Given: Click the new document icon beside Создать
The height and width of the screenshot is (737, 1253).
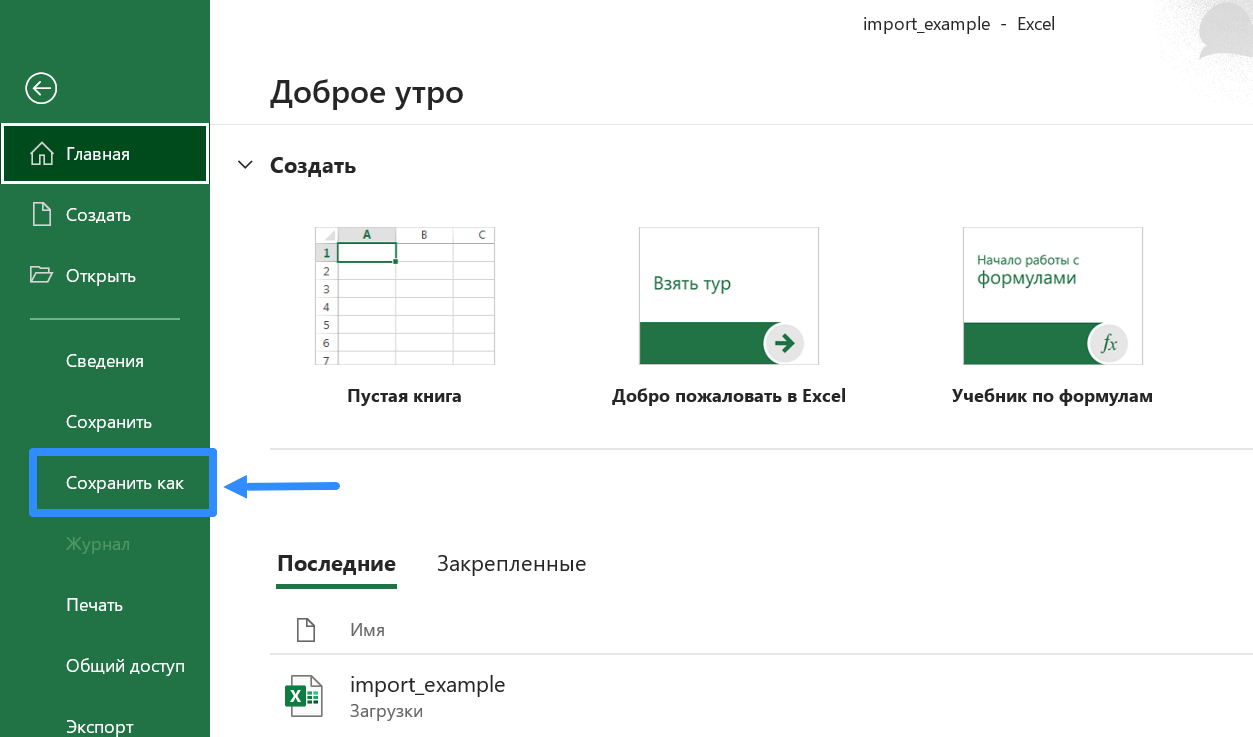Looking at the screenshot, I should click(41, 215).
